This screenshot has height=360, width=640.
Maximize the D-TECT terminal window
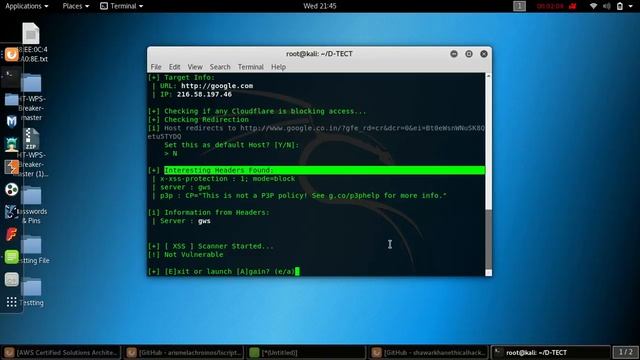pos(469,54)
